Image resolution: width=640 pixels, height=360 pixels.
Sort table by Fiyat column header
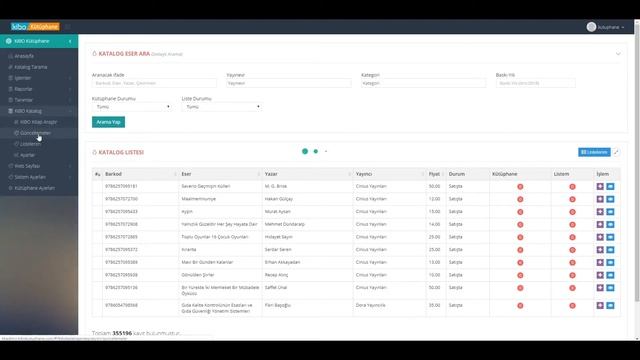click(x=436, y=174)
